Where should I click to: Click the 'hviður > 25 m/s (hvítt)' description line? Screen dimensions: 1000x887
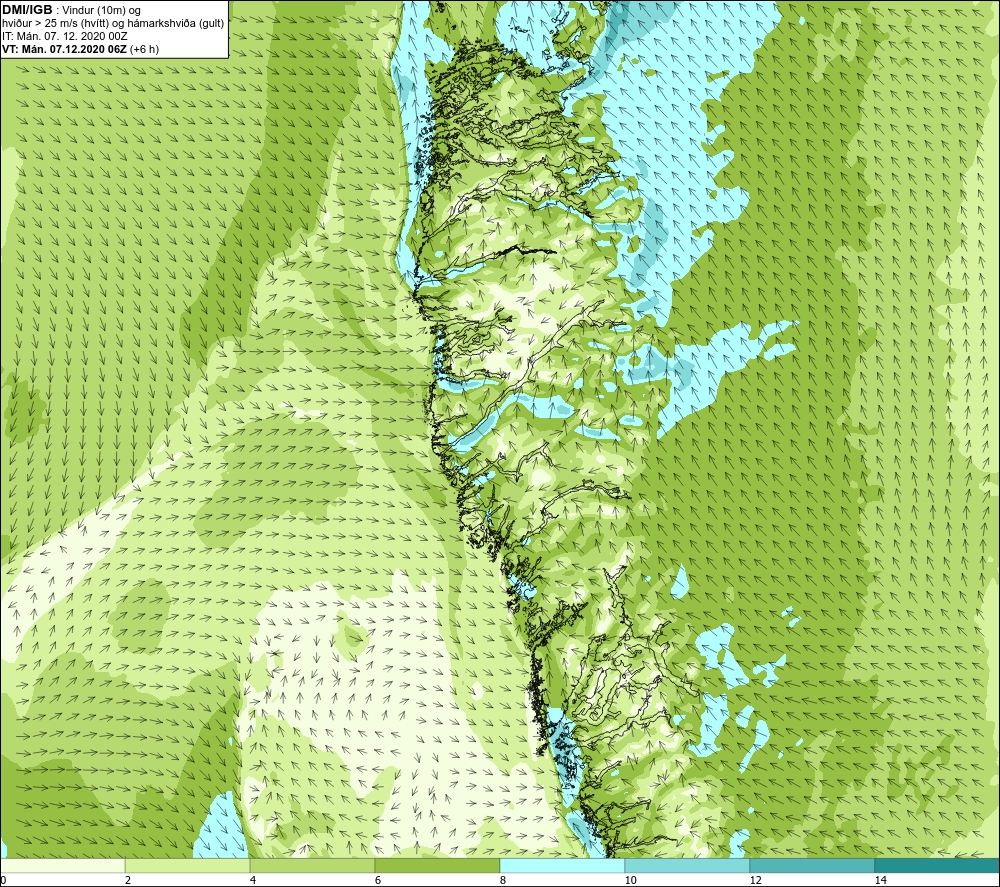[113, 24]
